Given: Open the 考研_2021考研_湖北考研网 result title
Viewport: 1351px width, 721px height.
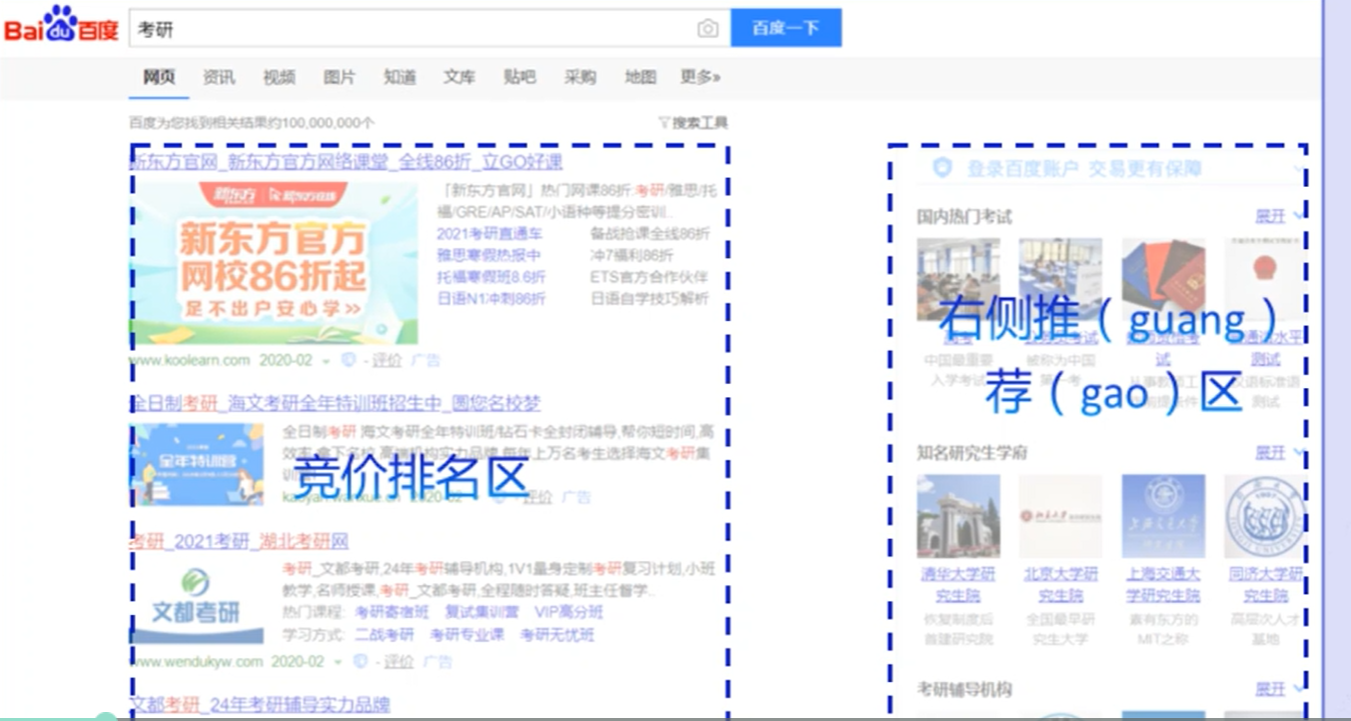Looking at the screenshot, I should pyautogui.click(x=239, y=542).
